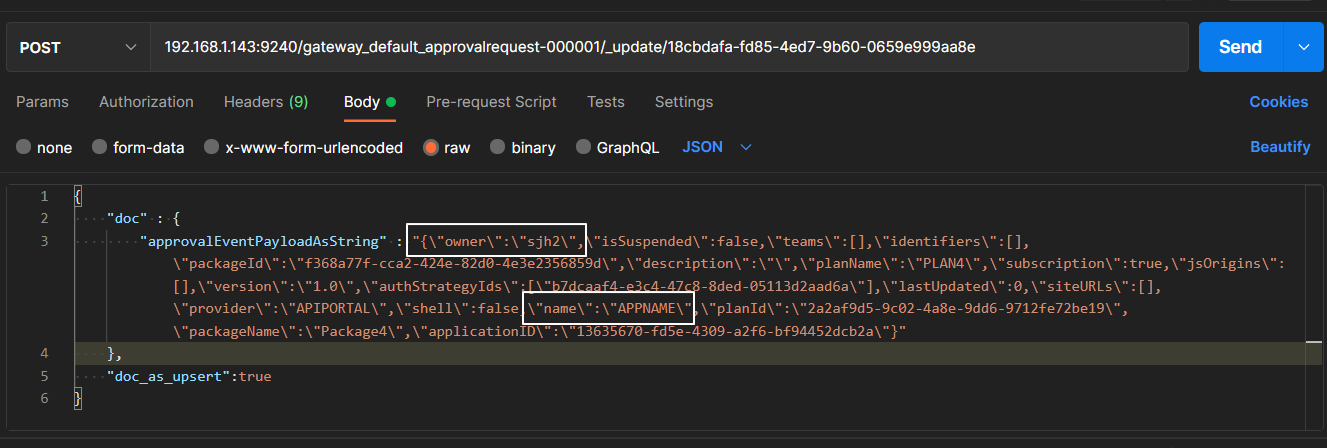Select x-www-form-urlencoded body type
The width and height of the screenshot is (1327, 448).
tap(212, 148)
